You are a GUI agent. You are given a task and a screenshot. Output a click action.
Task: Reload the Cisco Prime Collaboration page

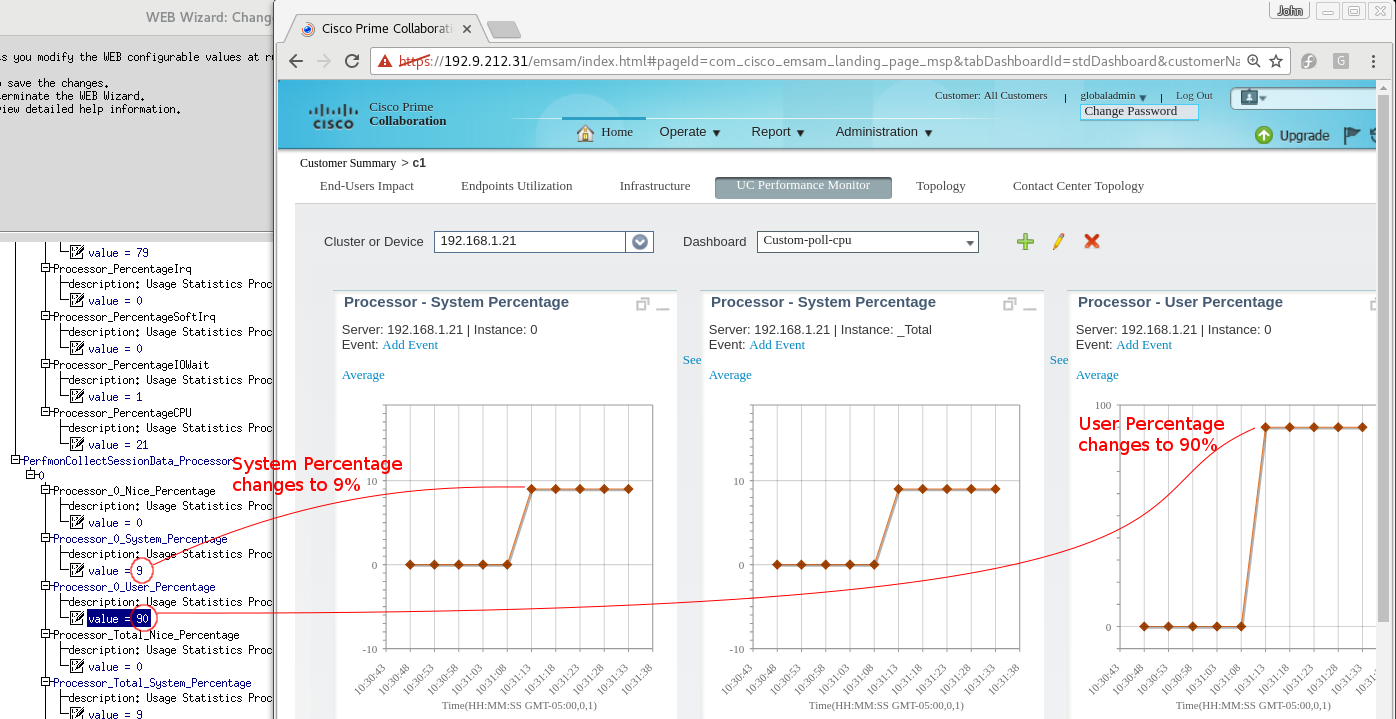click(352, 61)
